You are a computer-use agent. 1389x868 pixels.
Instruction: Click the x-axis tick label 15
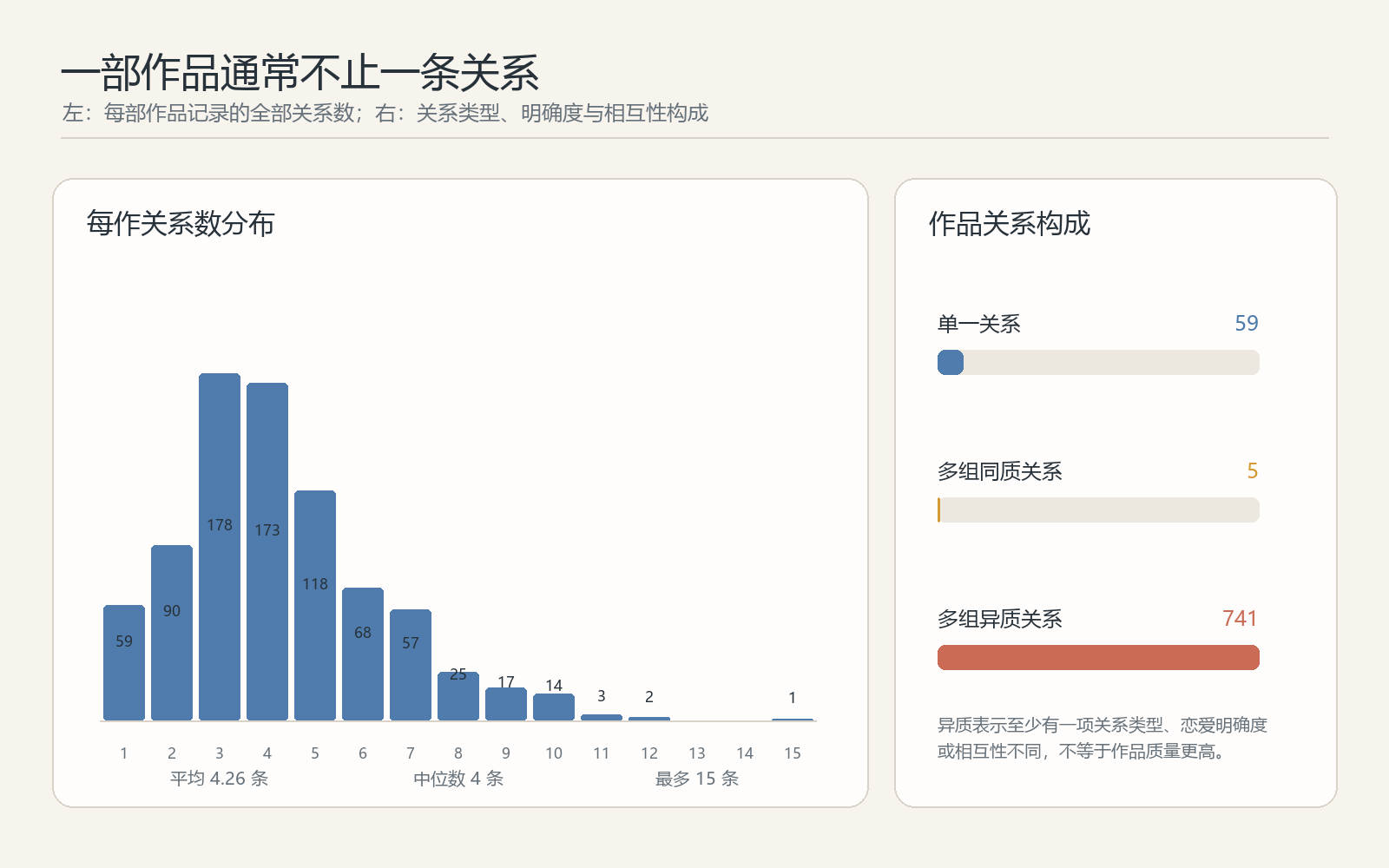pyautogui.click(x=793, y=753)
